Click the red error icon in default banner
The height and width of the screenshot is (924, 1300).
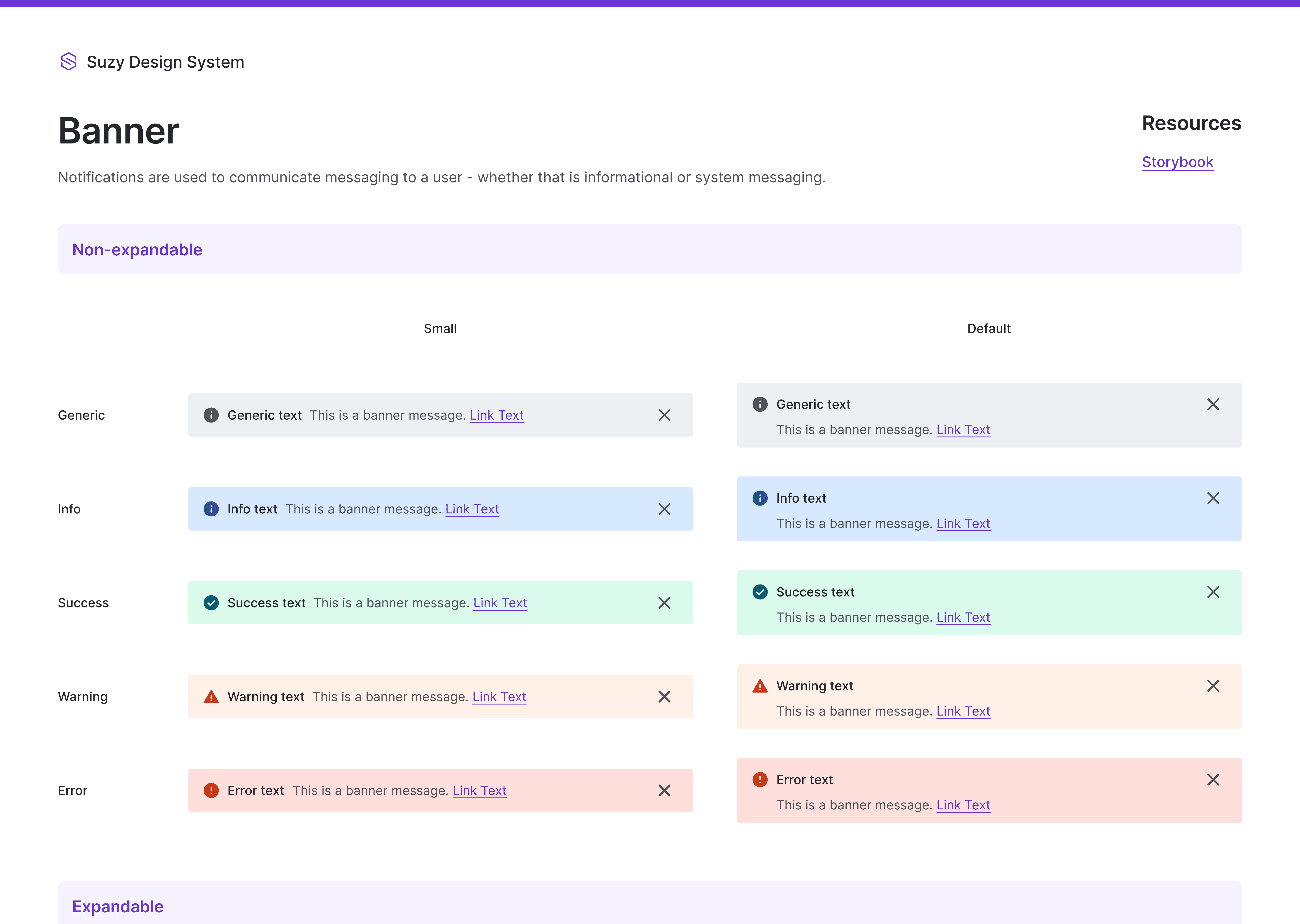coord(760,780)
